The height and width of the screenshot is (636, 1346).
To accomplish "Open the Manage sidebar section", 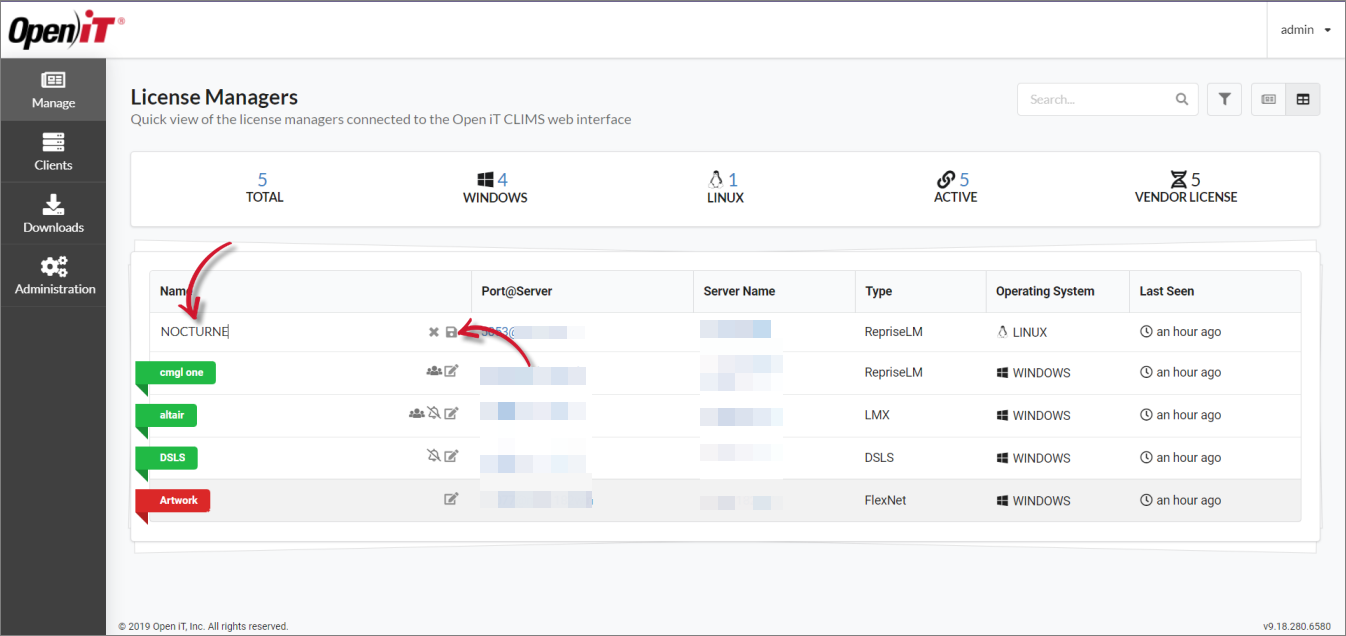I will pos(53,90).
